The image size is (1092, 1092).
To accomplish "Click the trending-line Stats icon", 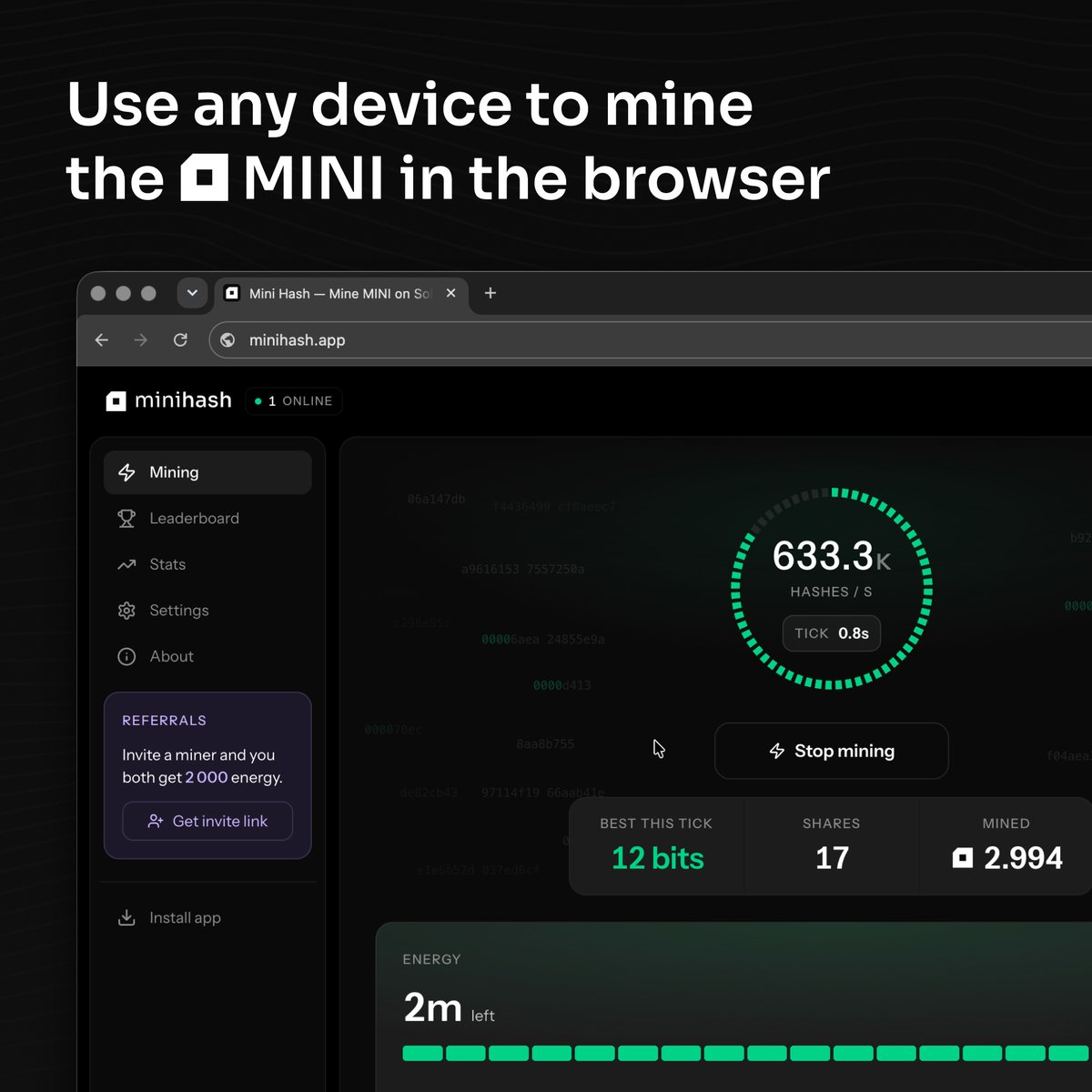I will pyautogui.click(x=126, y=565).
